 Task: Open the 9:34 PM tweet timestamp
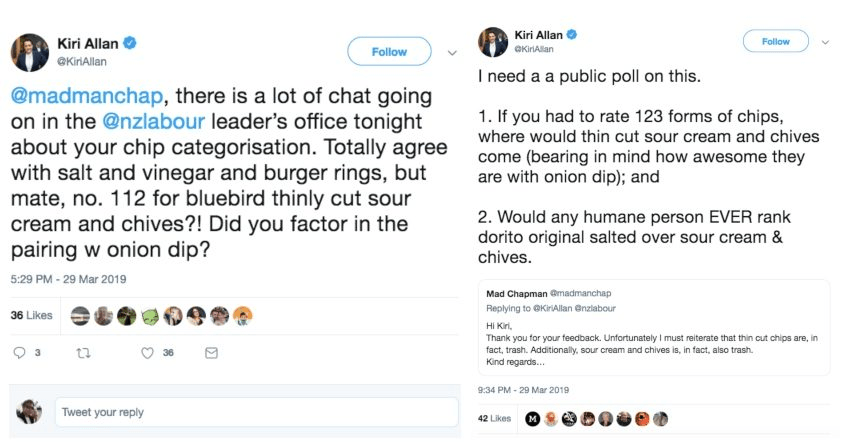pos(526,390)
